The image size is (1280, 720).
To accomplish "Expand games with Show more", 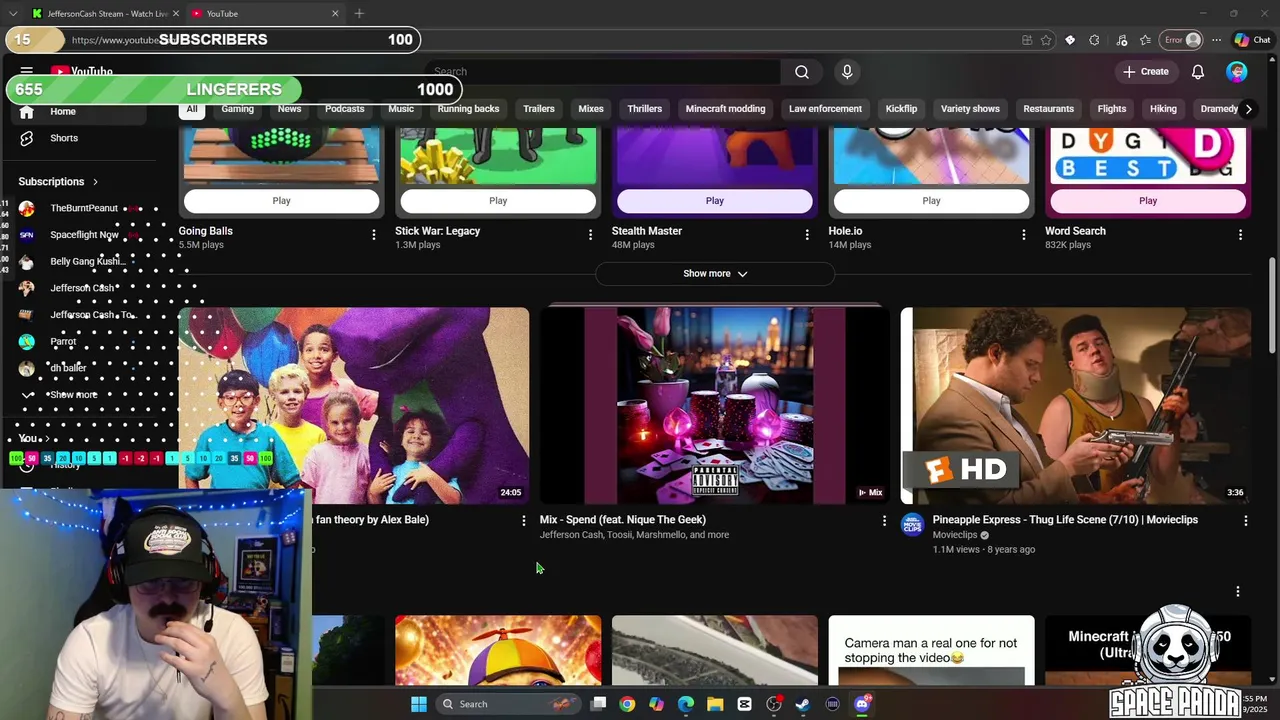I will (715, 274).
